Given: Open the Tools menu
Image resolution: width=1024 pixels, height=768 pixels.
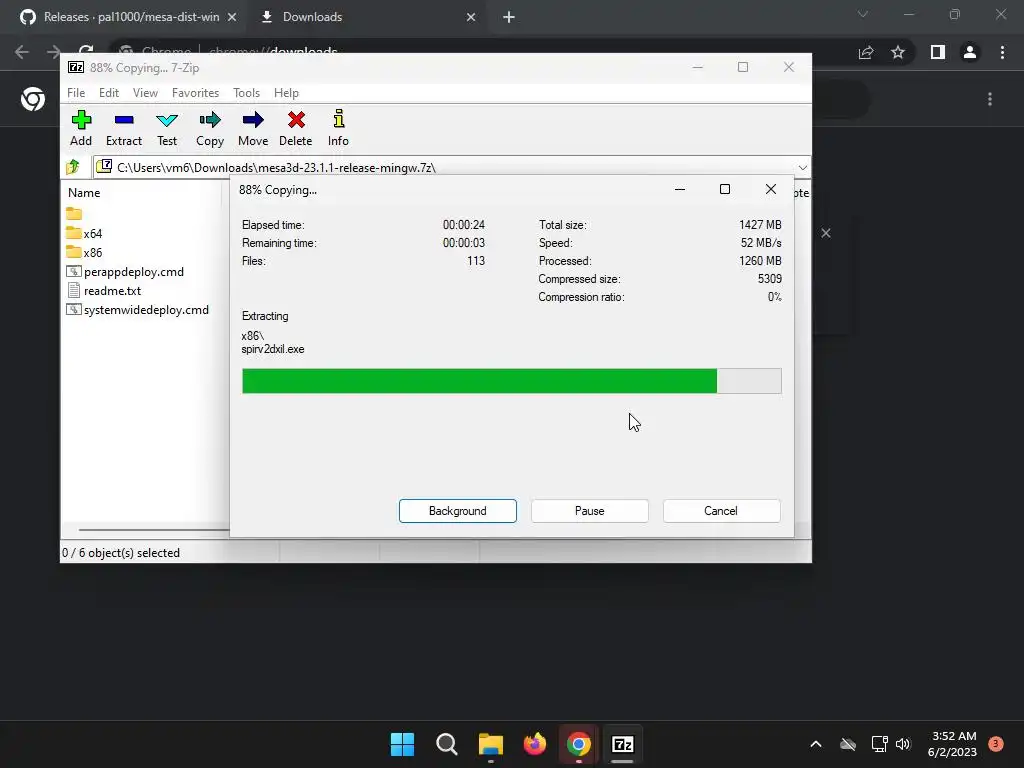Looking at the screenshot, I should 246,93.
